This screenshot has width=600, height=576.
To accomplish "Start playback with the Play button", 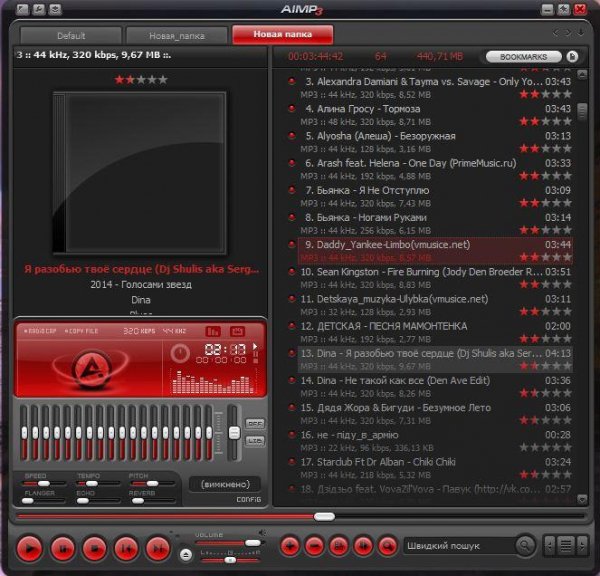I will coord(29,548).
